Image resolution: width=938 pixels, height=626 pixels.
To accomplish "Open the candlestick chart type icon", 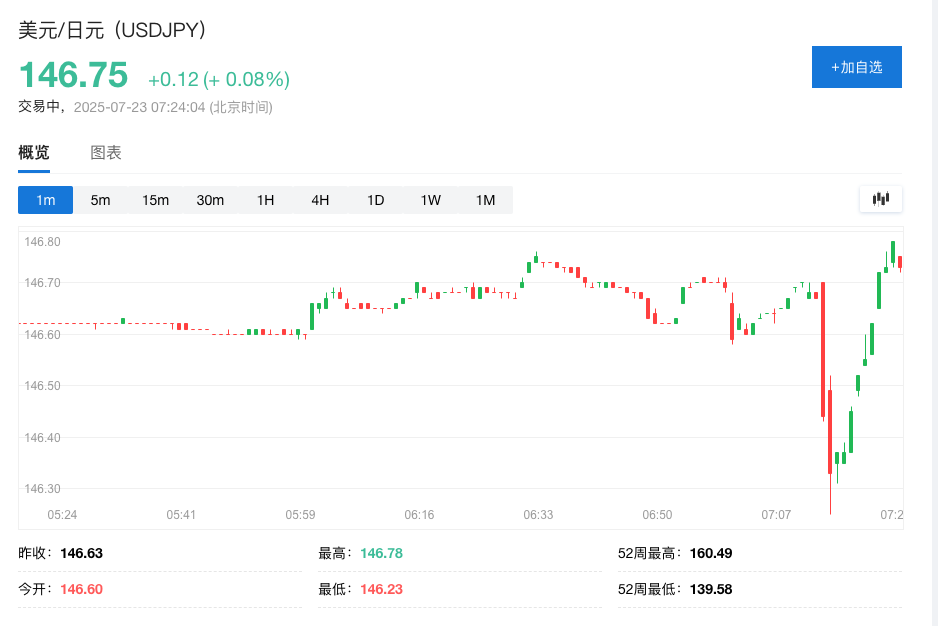I will click(880, 199).
